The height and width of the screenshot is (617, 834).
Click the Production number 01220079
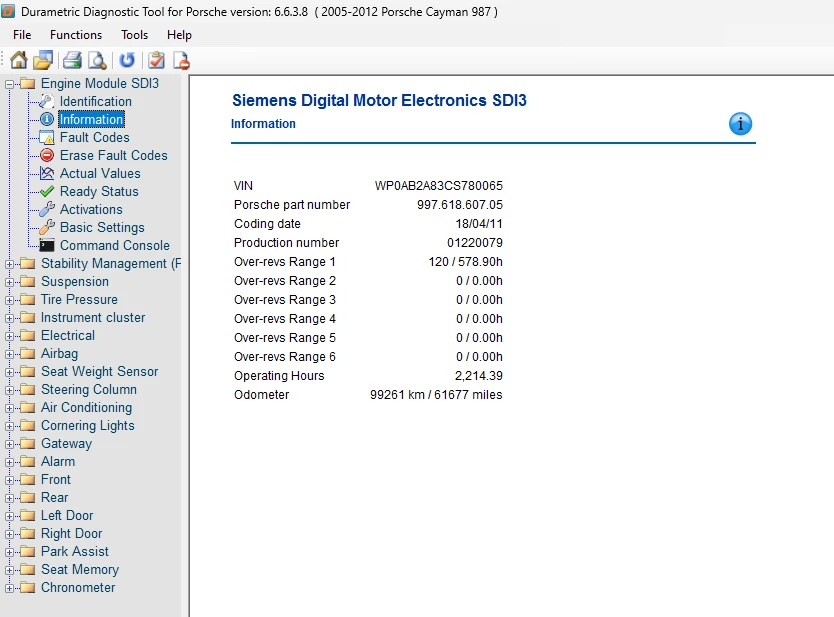[475, 243]
